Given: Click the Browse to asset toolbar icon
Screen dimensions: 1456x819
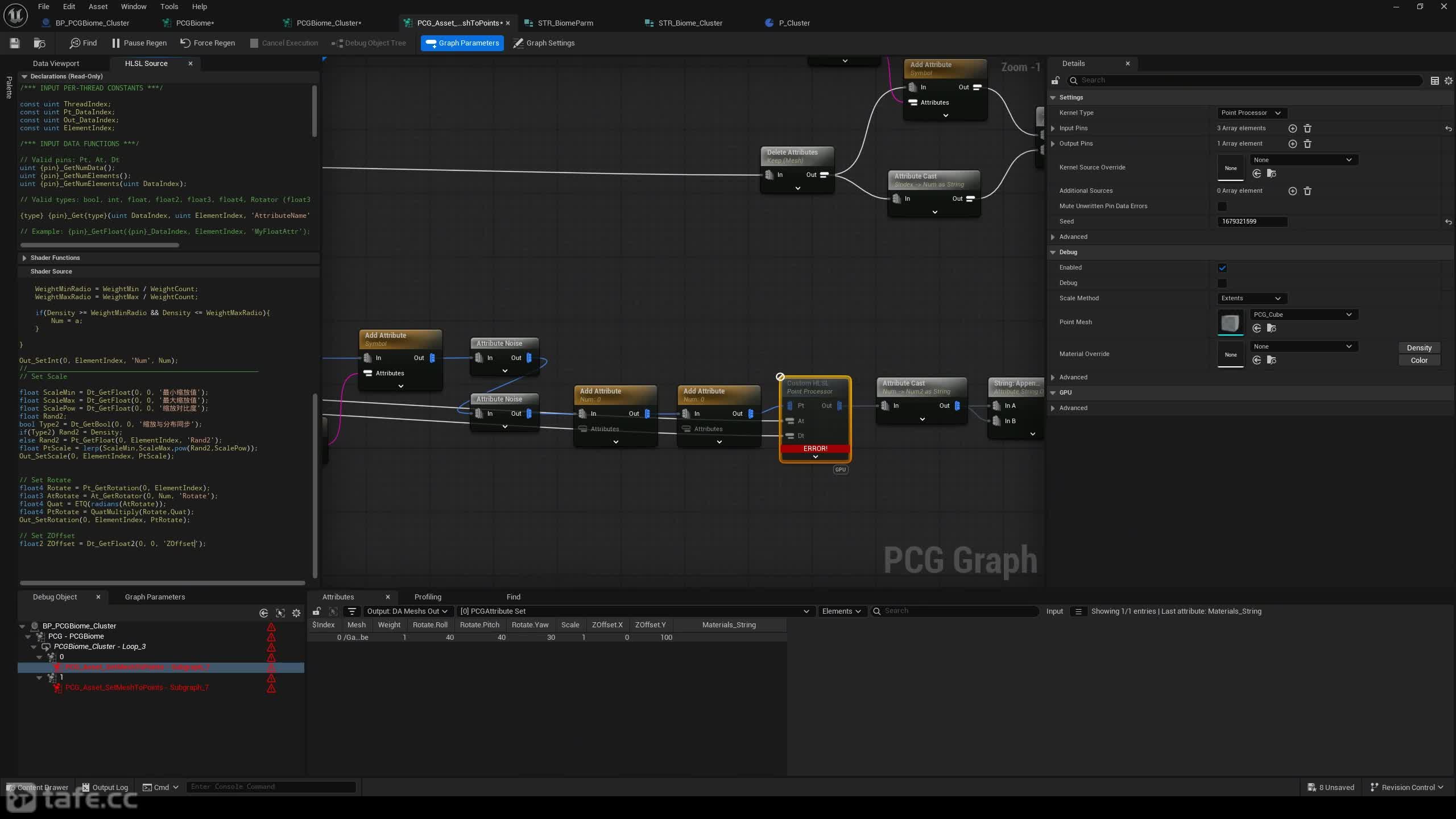Looking at the screenshot, I should pyautogui.click(x=39, y=43).
